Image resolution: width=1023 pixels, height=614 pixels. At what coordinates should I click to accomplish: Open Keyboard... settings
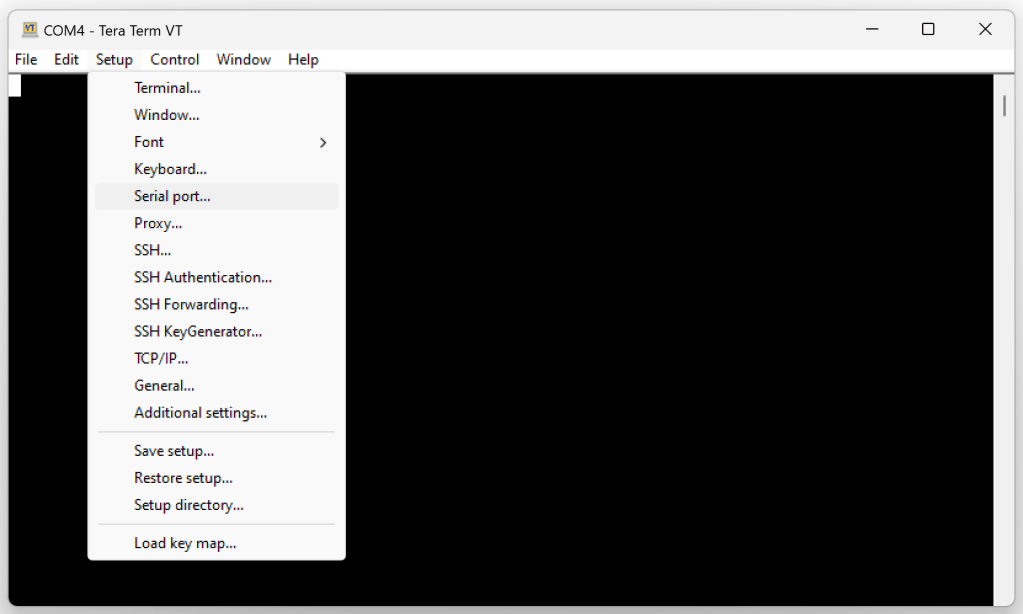click(x=170, y=169)
